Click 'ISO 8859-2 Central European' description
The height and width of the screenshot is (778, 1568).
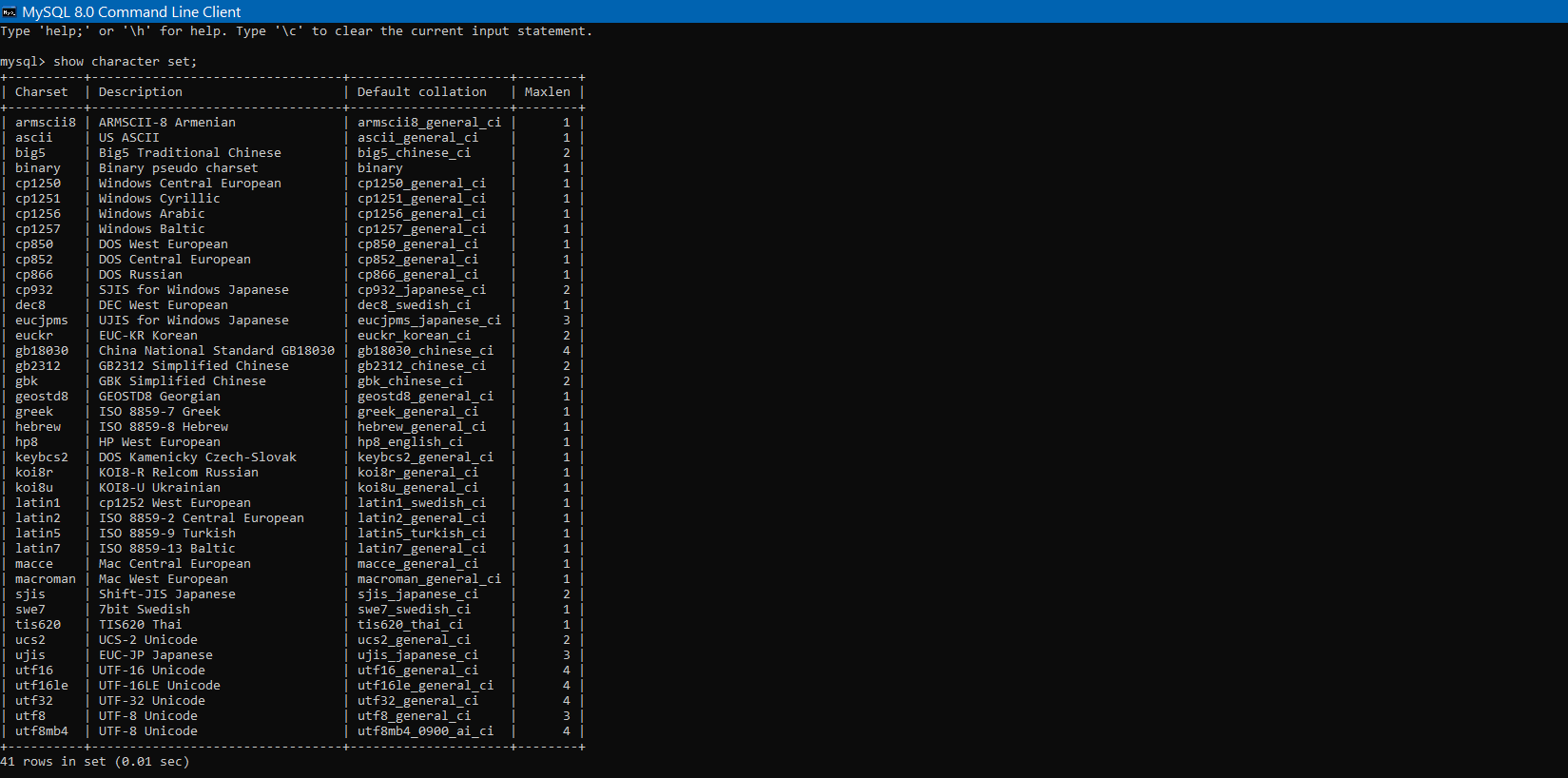pos(202,518)
